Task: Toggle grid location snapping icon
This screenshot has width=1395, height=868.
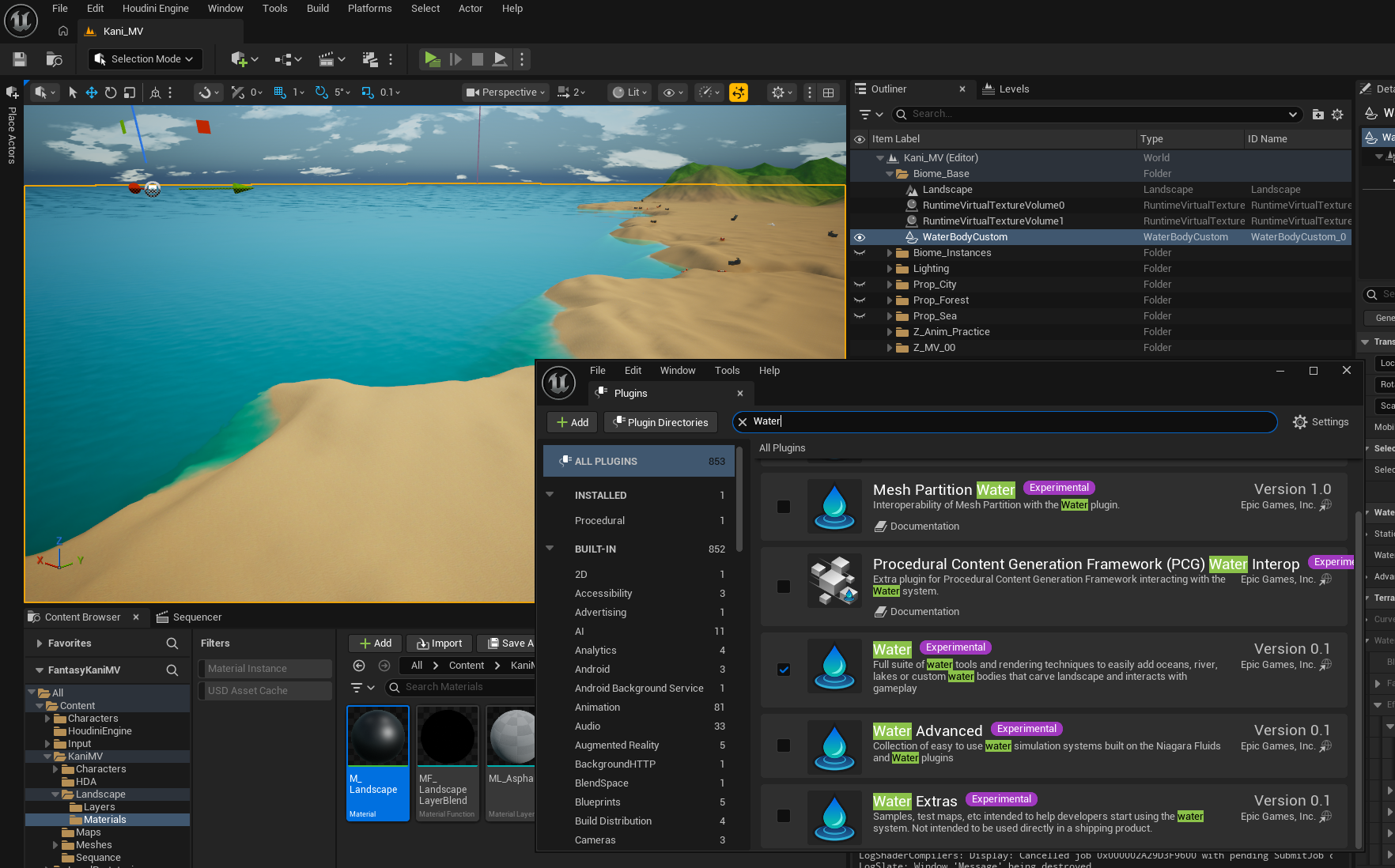Action: click(x=280, y=92)
